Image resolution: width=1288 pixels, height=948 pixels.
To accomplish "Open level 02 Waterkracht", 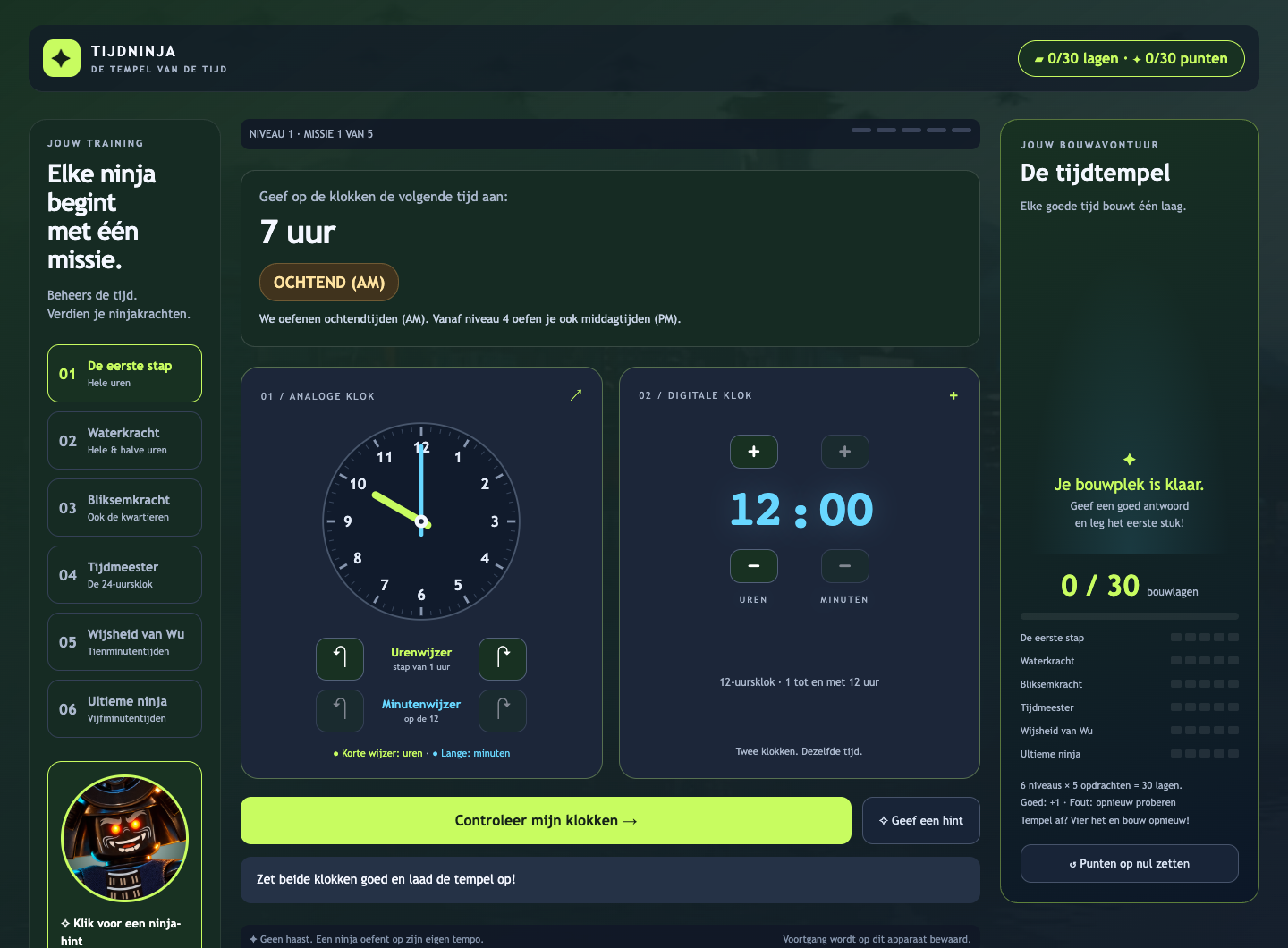I will pyautogui.click(x=124, y=441).
